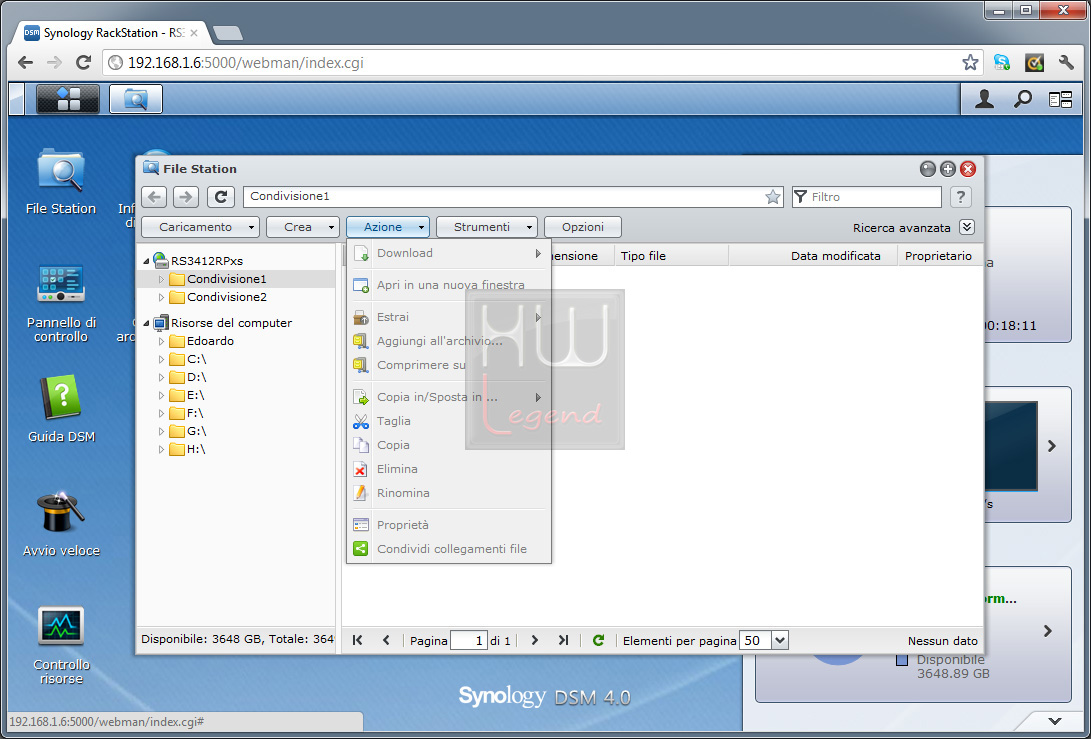Add Condivisione1 to favorites star
This screenshot has width=1091, height=739.
tap(772, 197)
